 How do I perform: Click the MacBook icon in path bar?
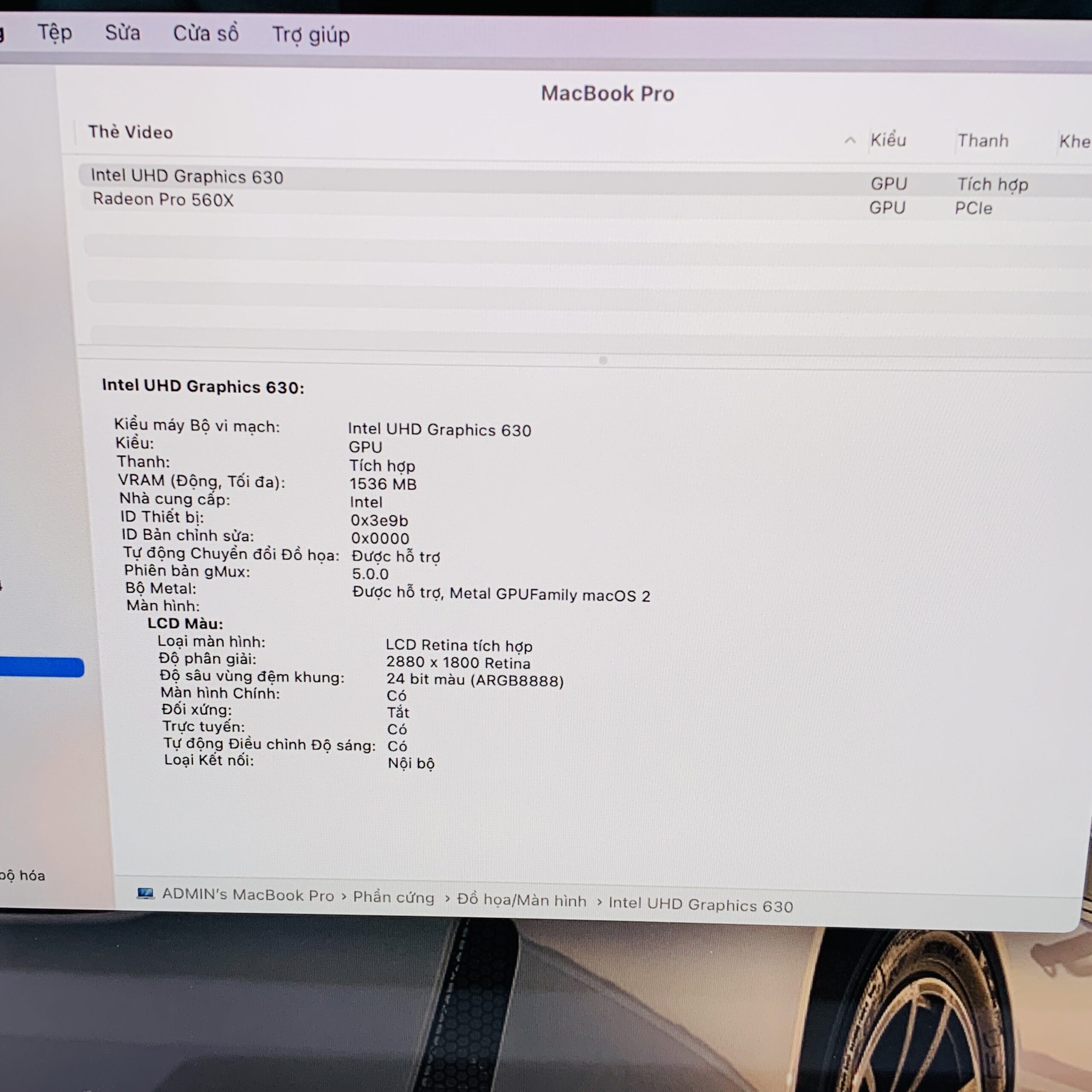(145, 893)
